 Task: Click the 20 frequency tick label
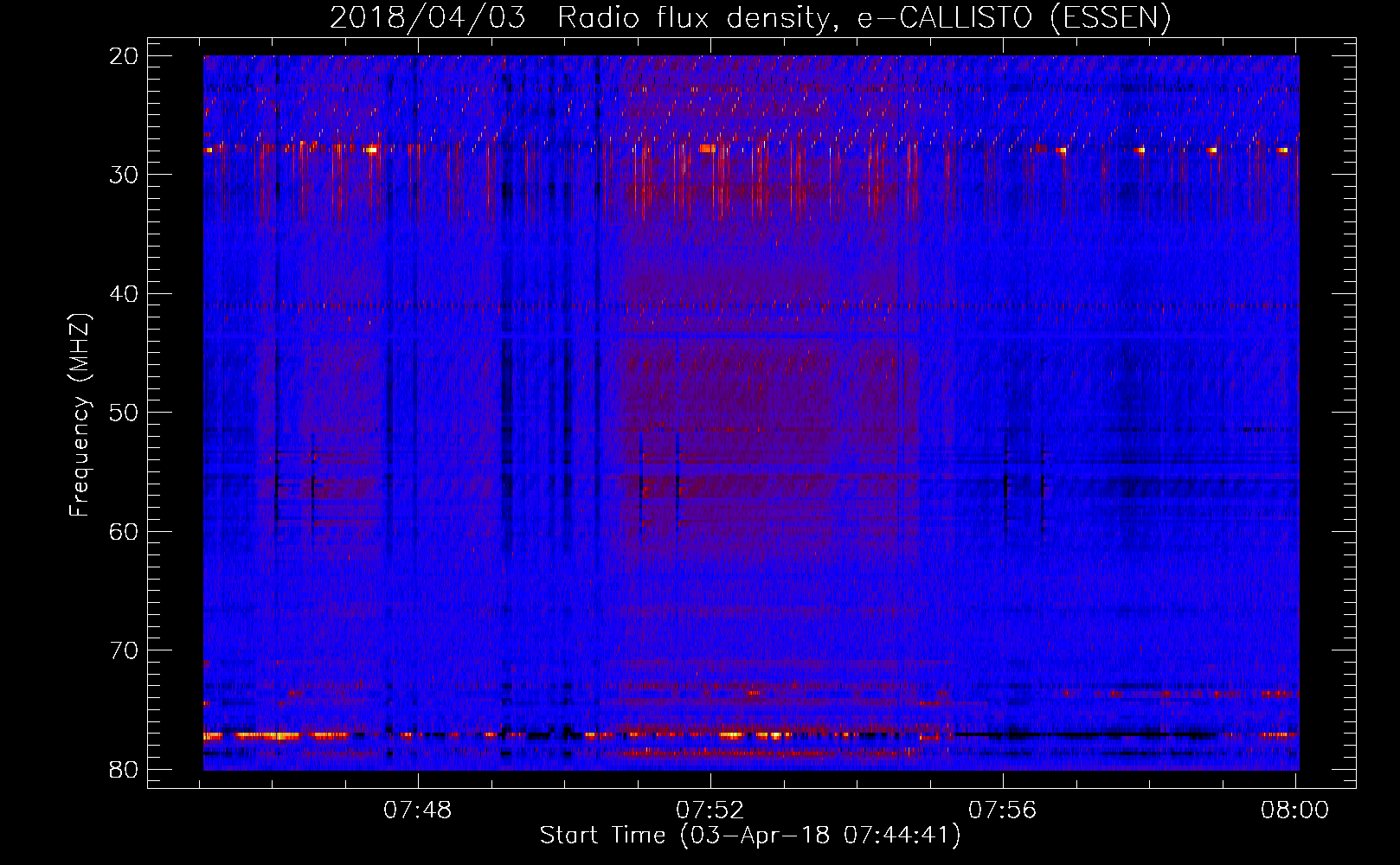click(125, 56)
